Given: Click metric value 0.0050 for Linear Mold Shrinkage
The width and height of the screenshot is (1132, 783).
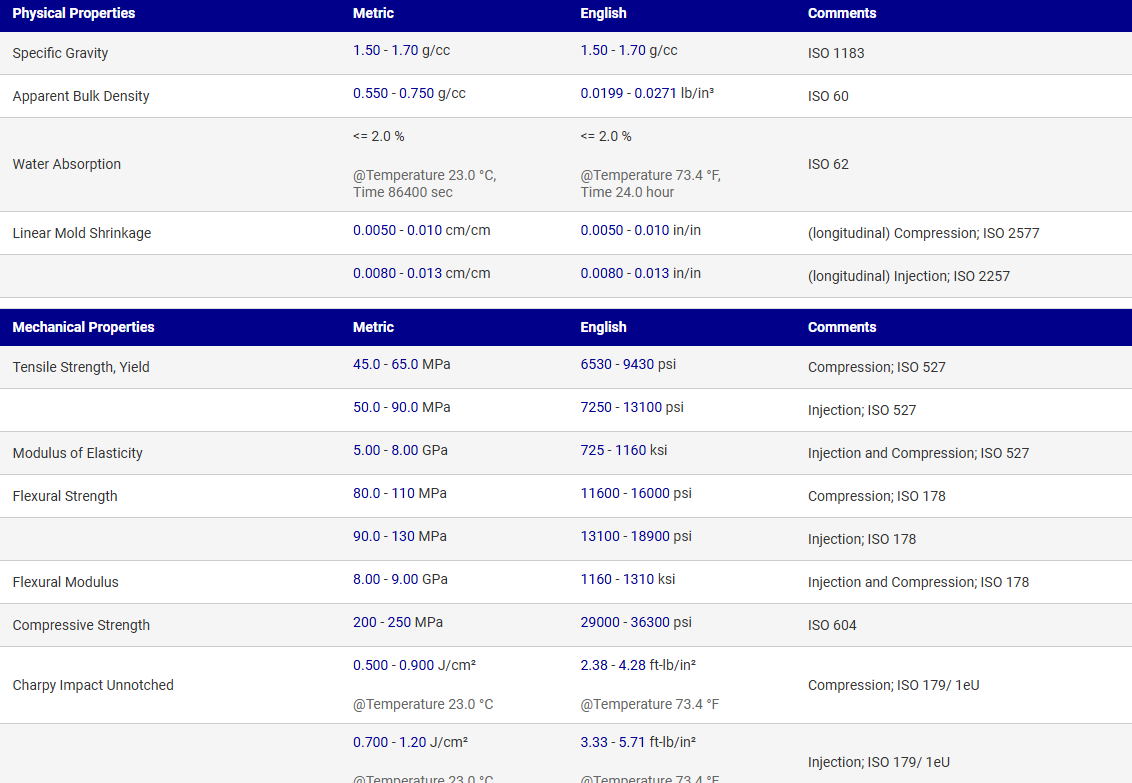Looking at the screenshot, I should point(375,231).
